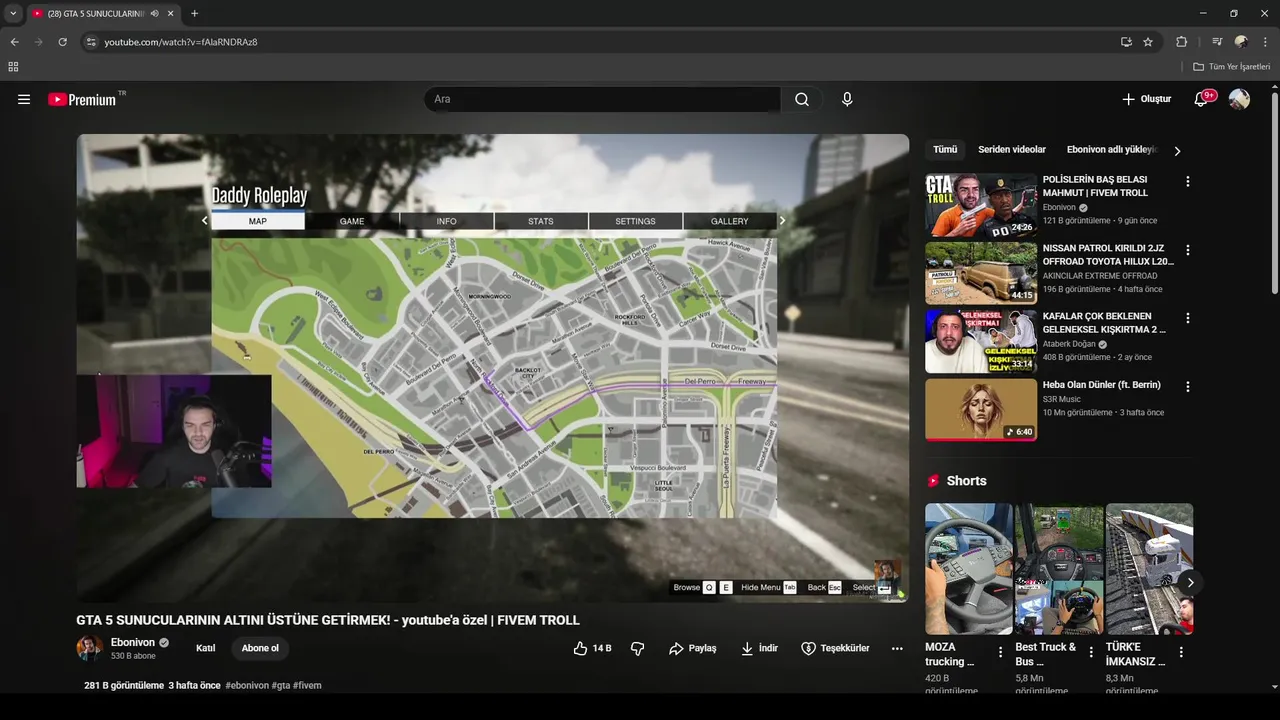This screenshot has width=1280, height=720.
Task: Focus the Ara search field
Action: [602, 99]
